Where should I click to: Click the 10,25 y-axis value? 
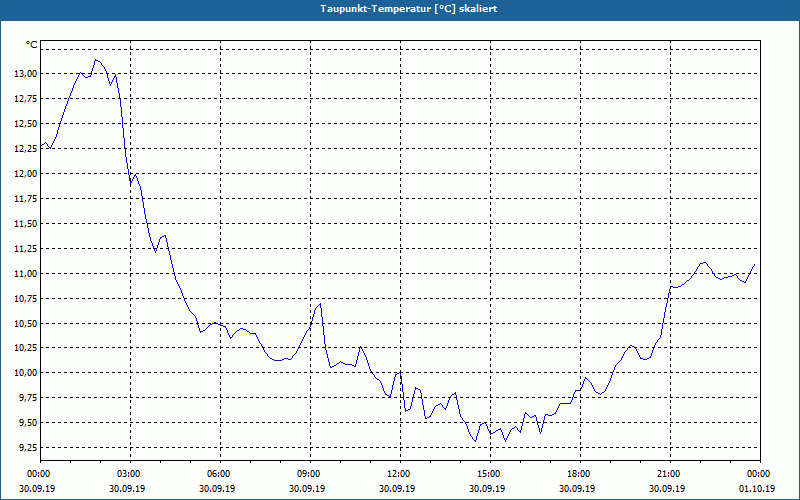click(x=26, y=348)
